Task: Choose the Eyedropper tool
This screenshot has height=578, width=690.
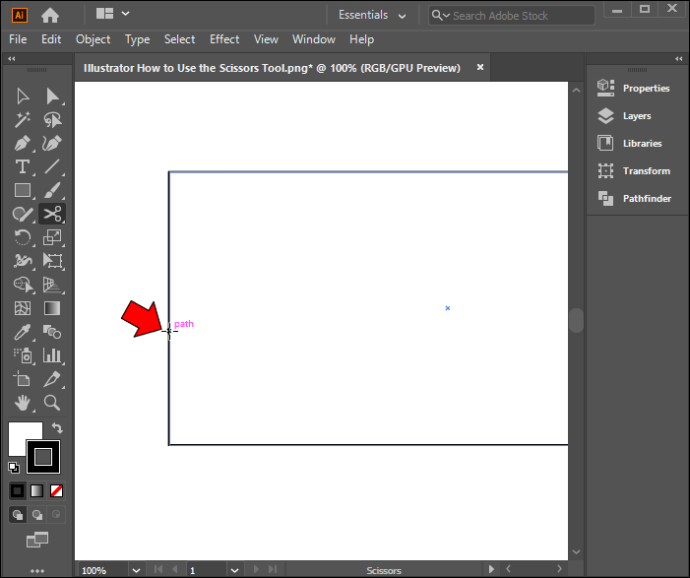Action: (x=22, y=332)
